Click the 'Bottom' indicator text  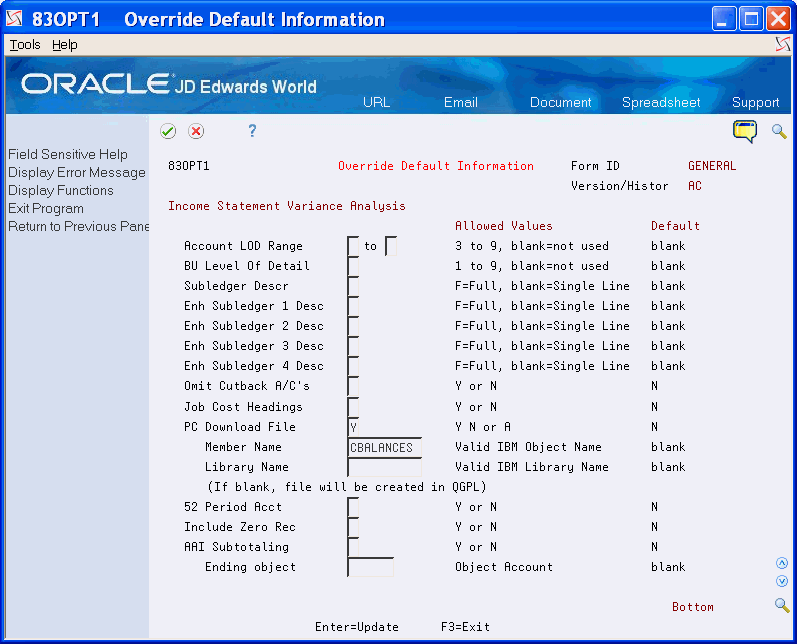pos(692,607)
